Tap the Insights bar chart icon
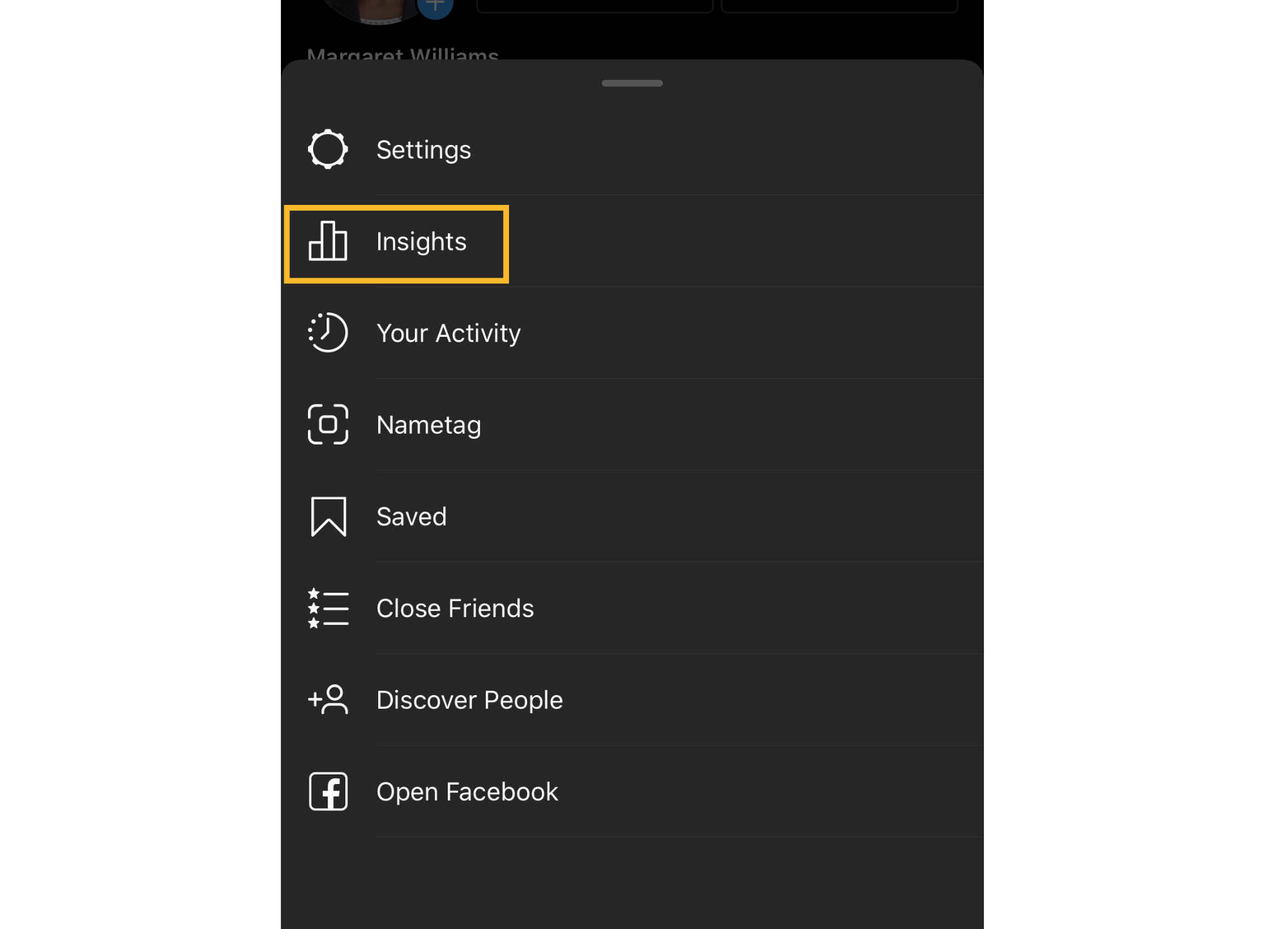The image size is (1288, 929). [328, 241]
